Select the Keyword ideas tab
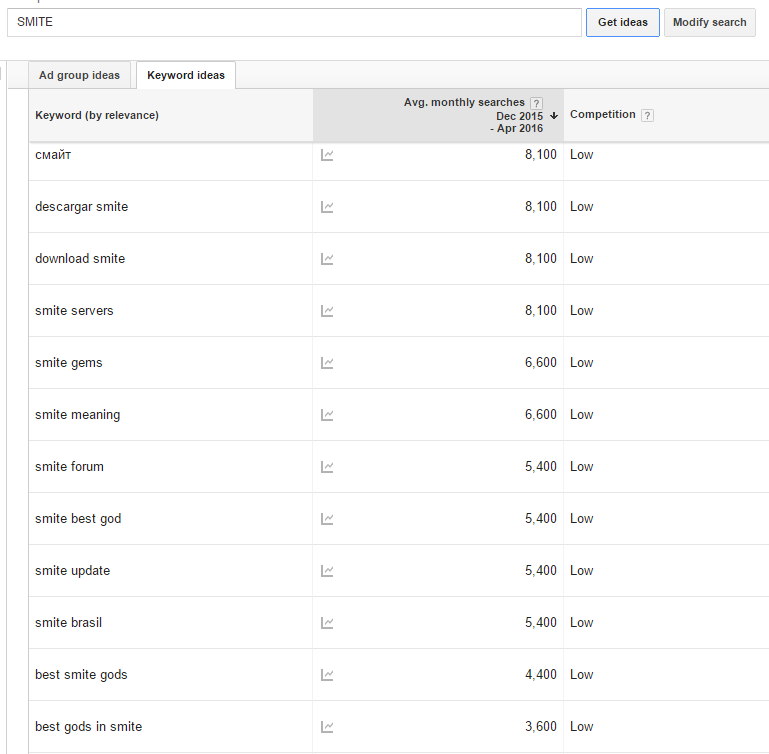This screenshot has width=769, height=754. pos(186,76)
